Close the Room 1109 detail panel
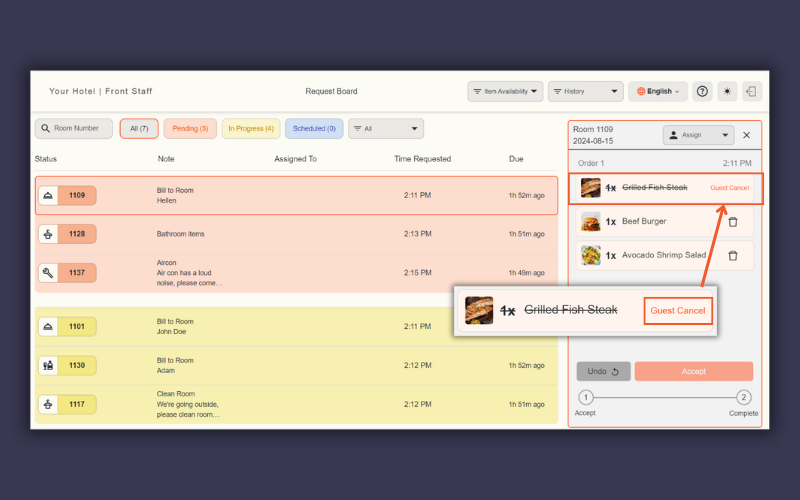The width and height of the screenshot is (800, 500). pos(746,135)
